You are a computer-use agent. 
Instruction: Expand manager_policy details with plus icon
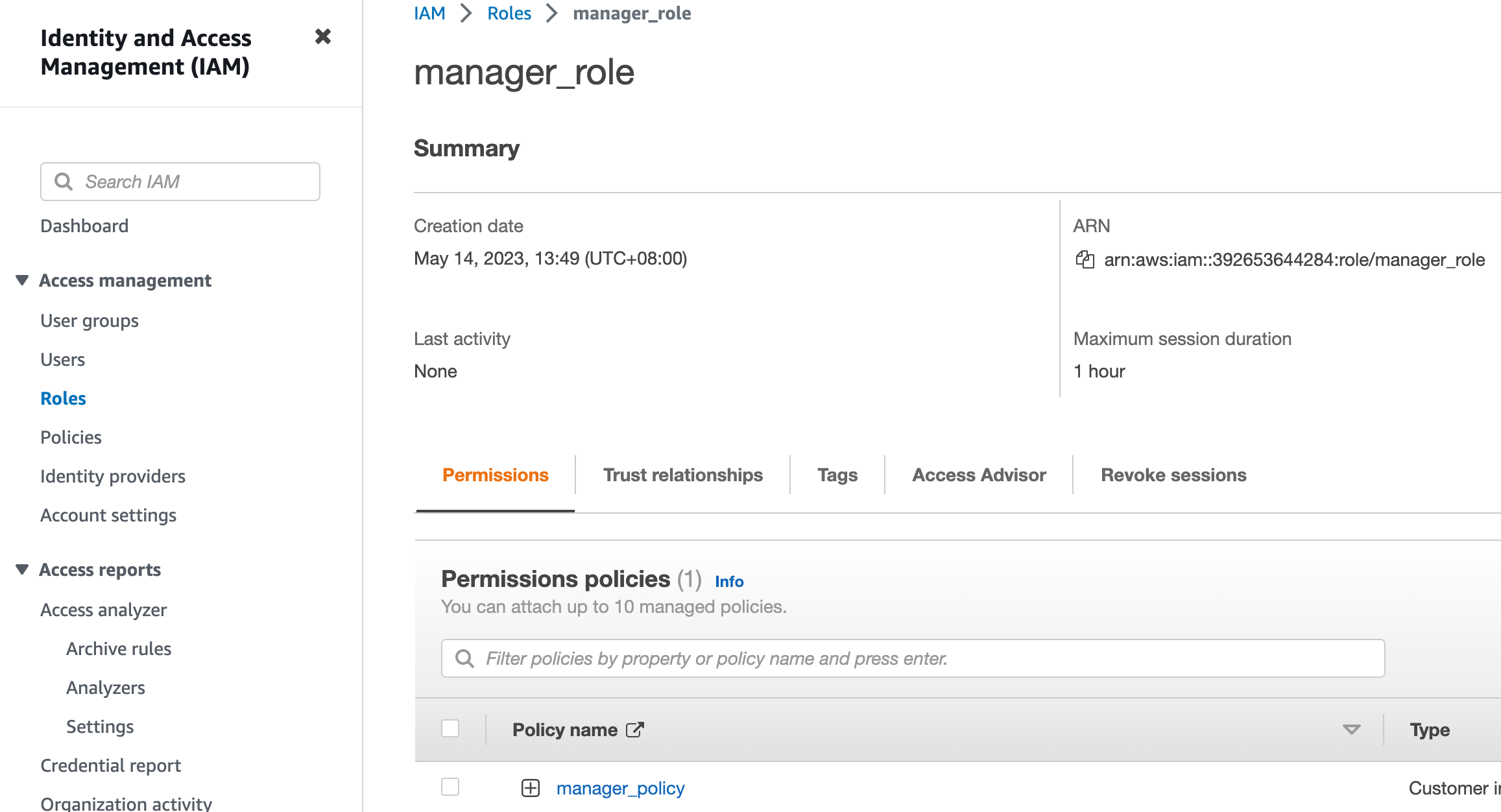530,788
